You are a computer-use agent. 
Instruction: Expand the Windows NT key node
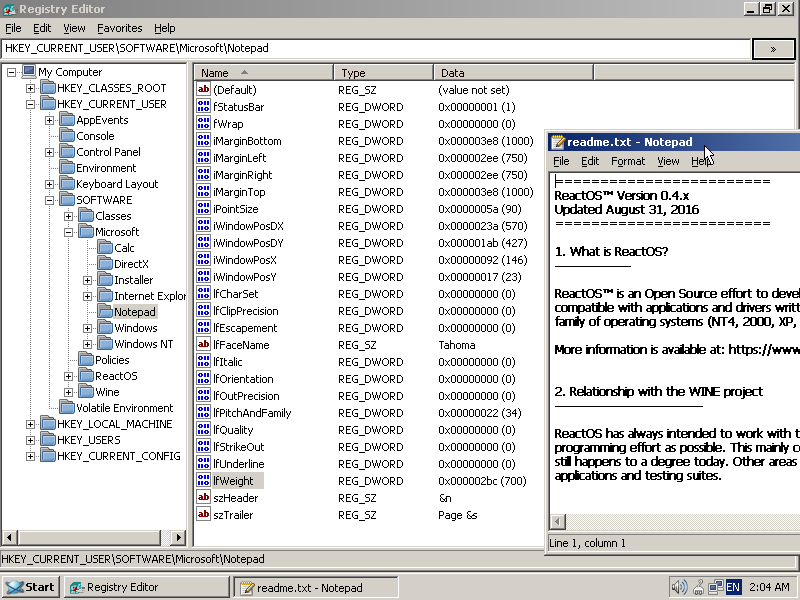click(88, 344)
